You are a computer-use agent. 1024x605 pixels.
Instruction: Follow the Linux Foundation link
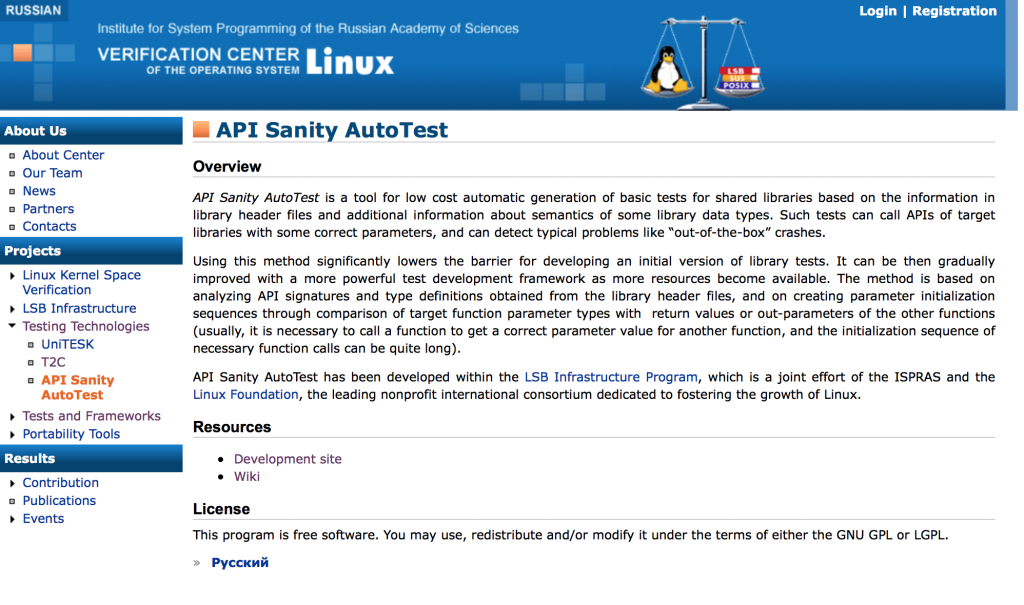coord(246,395)
